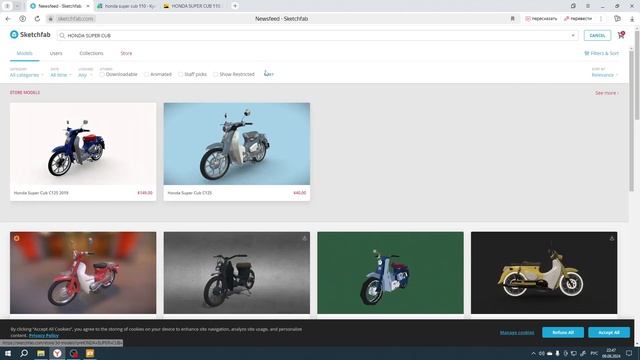Open the address bar three-dots menu

[601, 19]
